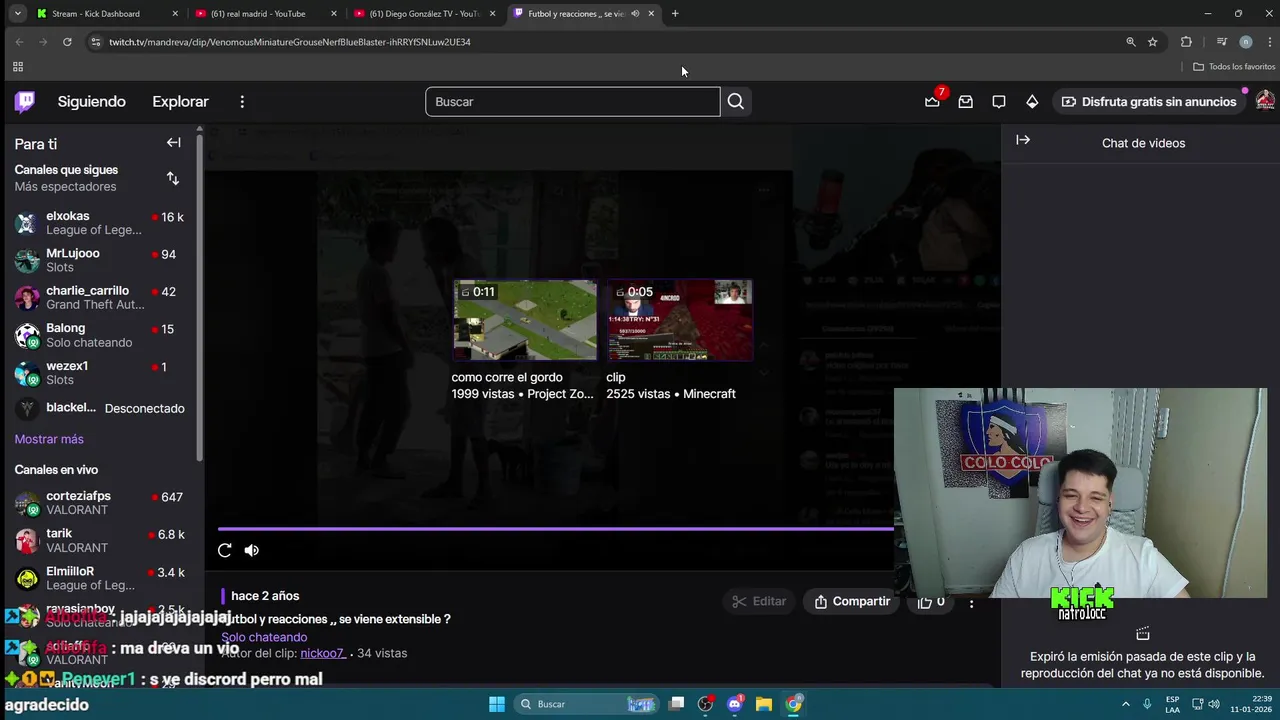Mute audio on the Futbol y reacciones tab
The height and width of the screenshot is (720, 1280).
coord(635,13)
